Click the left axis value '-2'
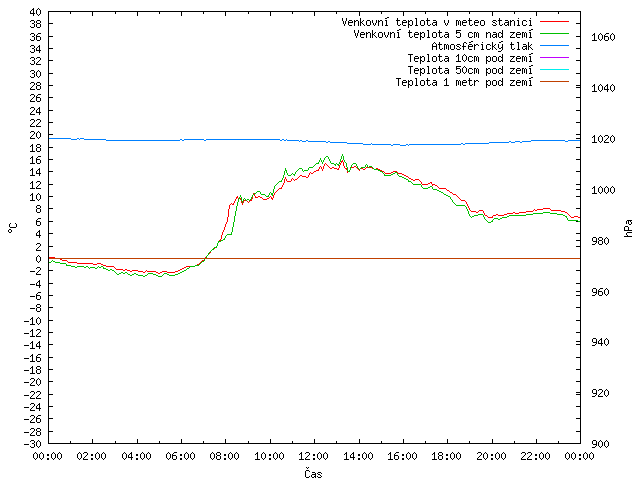 (x=36, y=271)
